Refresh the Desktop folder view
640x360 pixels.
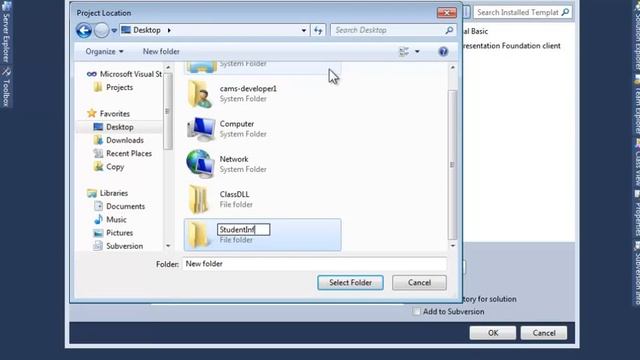coord(318,30)
